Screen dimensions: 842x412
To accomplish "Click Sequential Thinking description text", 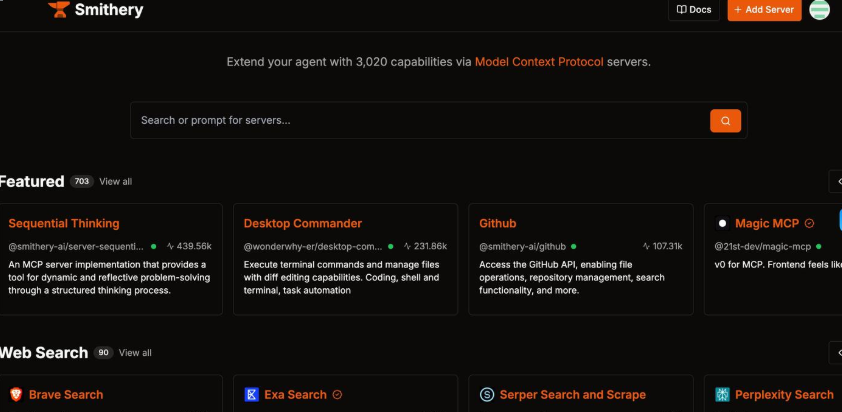I will pos(109,278).
